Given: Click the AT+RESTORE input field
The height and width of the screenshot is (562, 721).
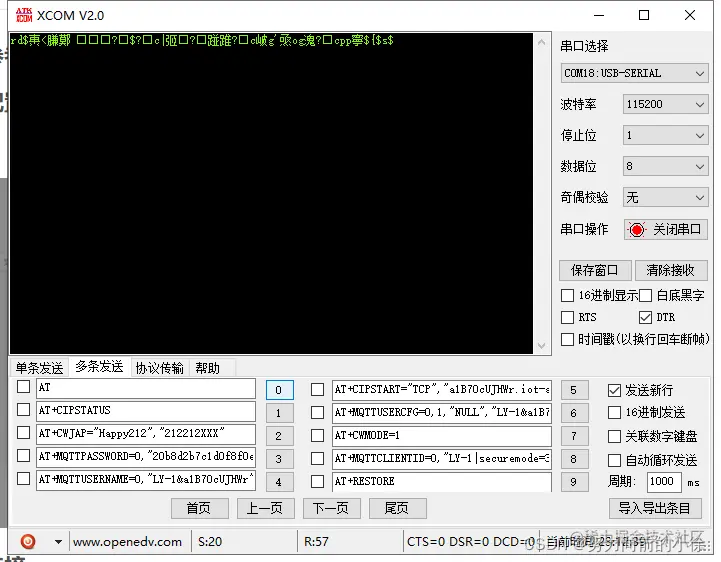Looking at the screenshot, I should [x=441, y=482].
